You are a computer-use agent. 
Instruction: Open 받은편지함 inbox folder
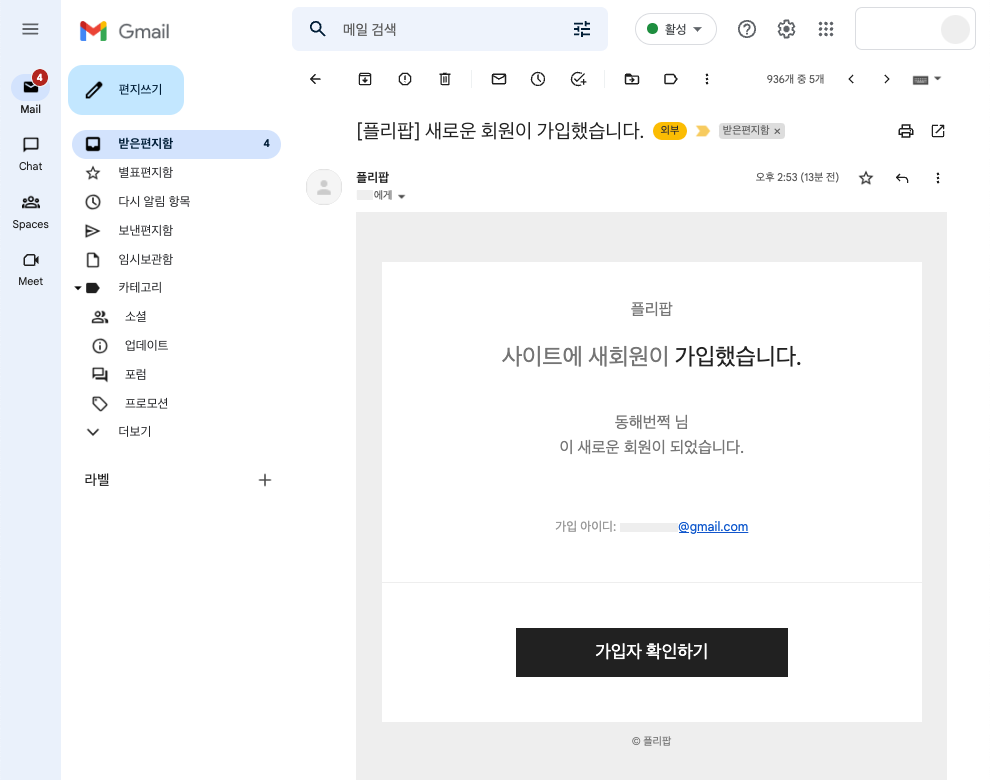(x=176, y=143)
